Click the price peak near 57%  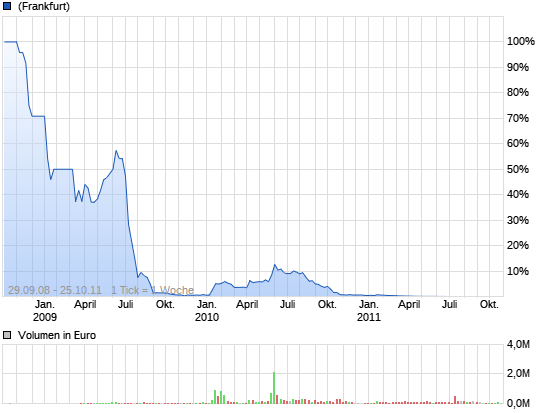pos(116,151)
